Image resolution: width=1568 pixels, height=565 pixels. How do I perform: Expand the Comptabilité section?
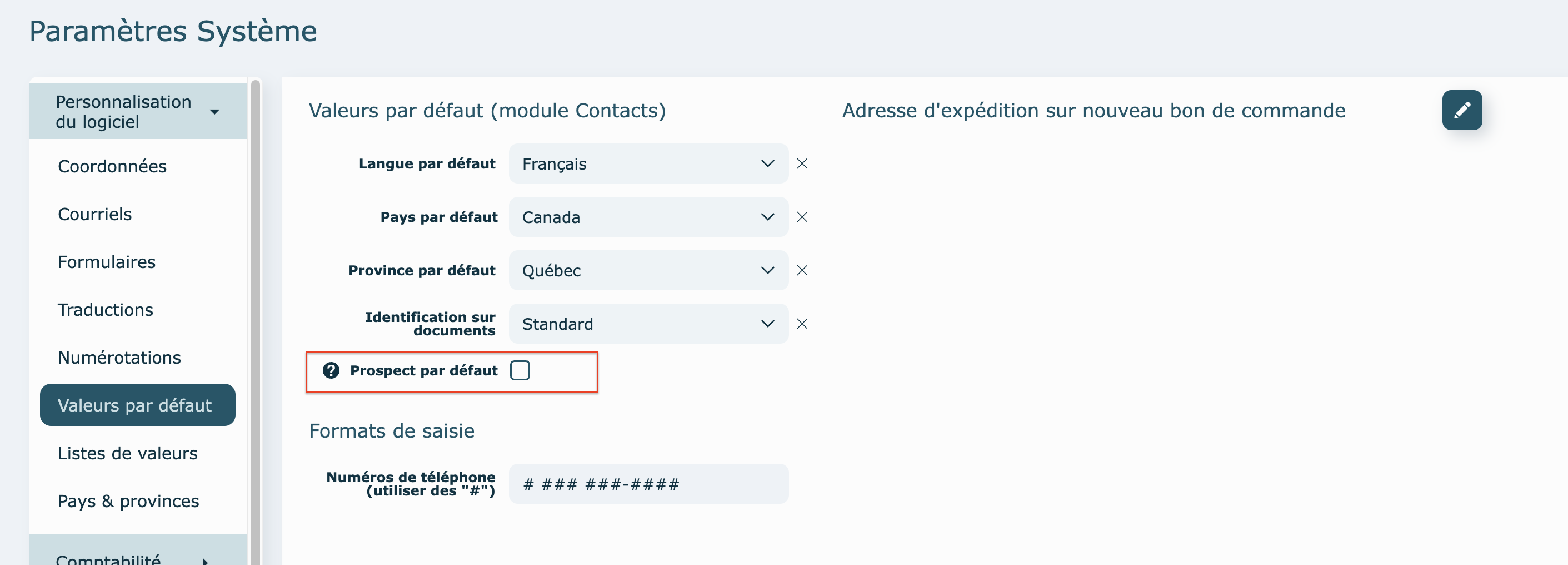(x=137, y=557)
